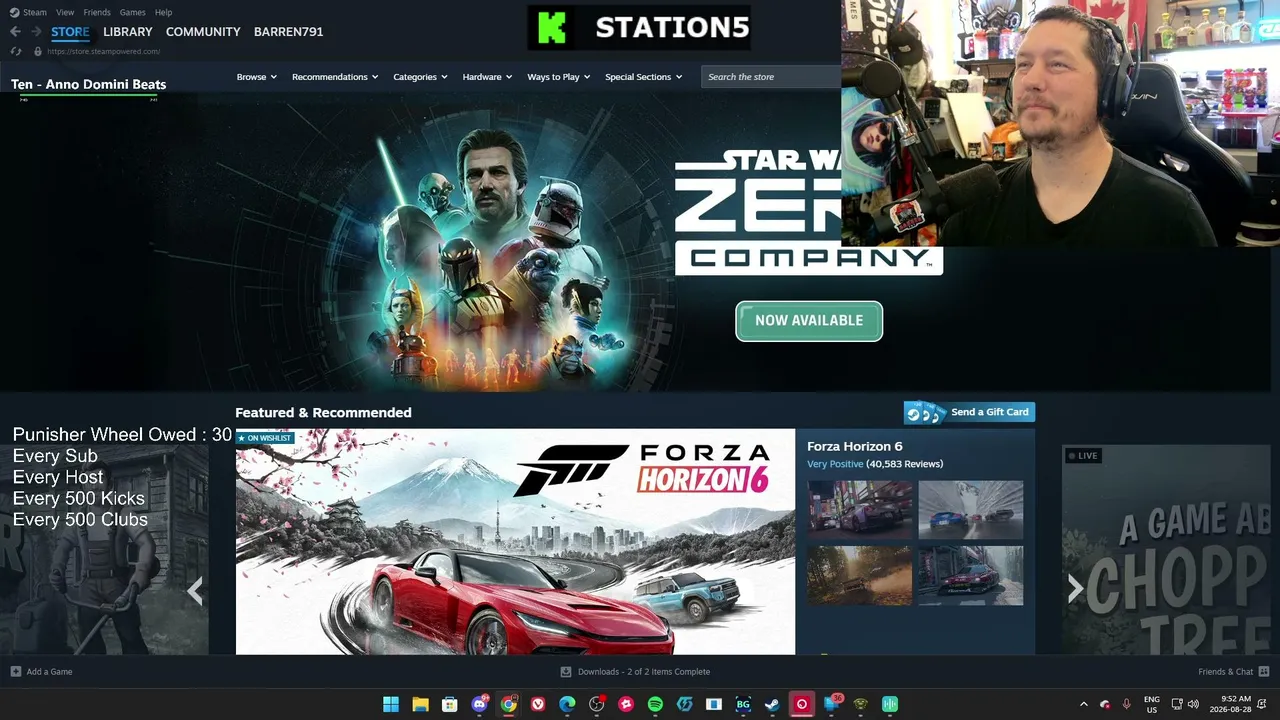View the red race car Forza screenshot
This screenshot has height=720, width=1280.
(971, 575)
